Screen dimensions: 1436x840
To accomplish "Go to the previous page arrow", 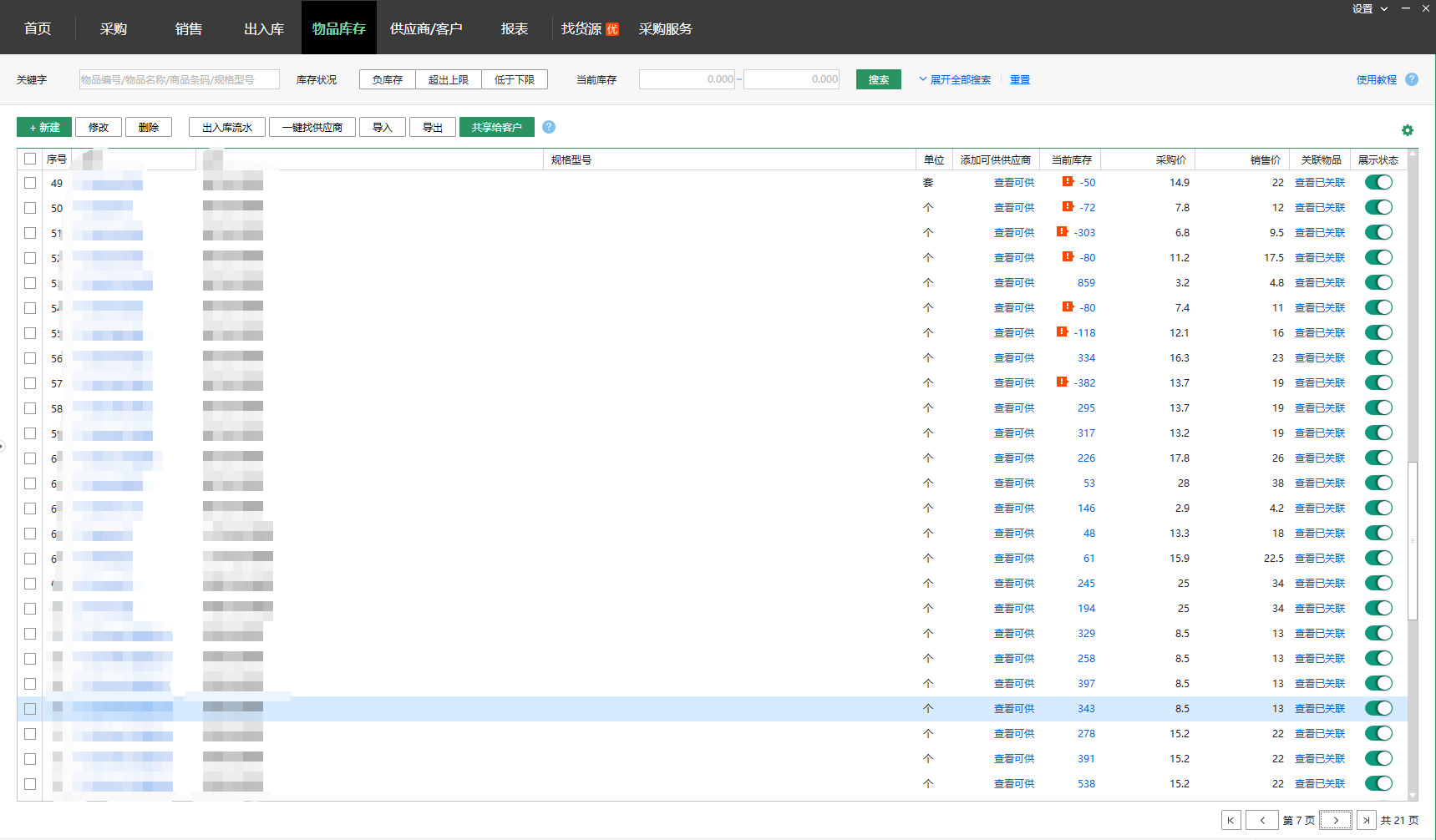I will (x=1262, y=820).
